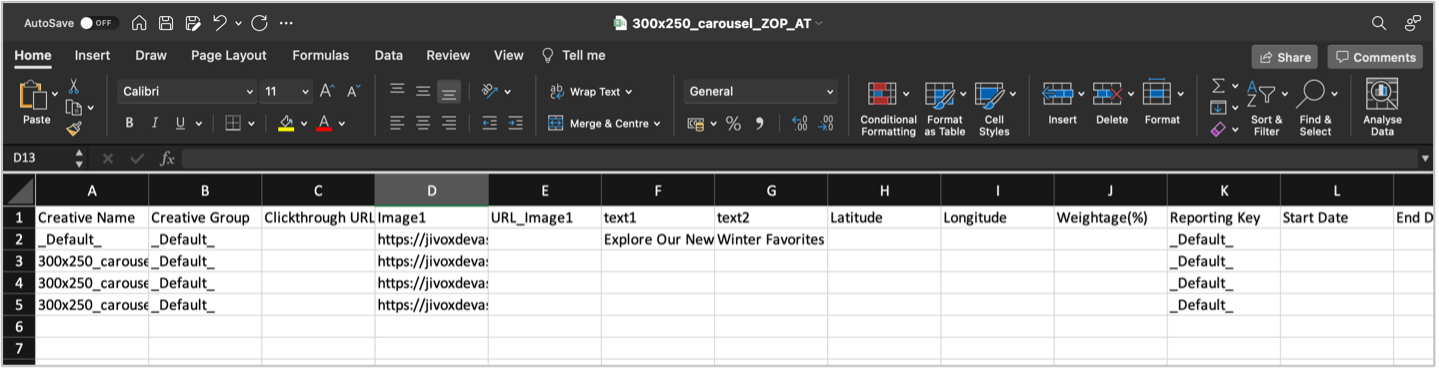Switch to the Formulas tab
The image size is (1439, 372).
[320, 56]
